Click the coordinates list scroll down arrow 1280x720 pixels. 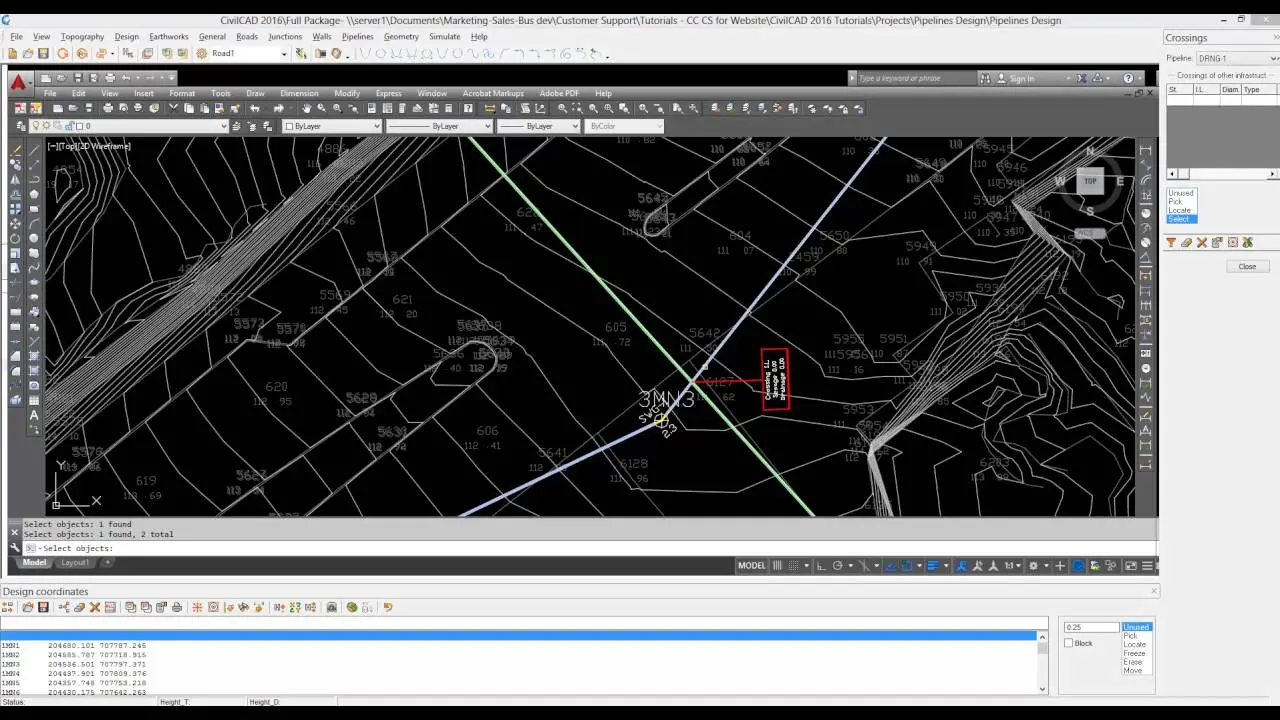(1043, 688)
